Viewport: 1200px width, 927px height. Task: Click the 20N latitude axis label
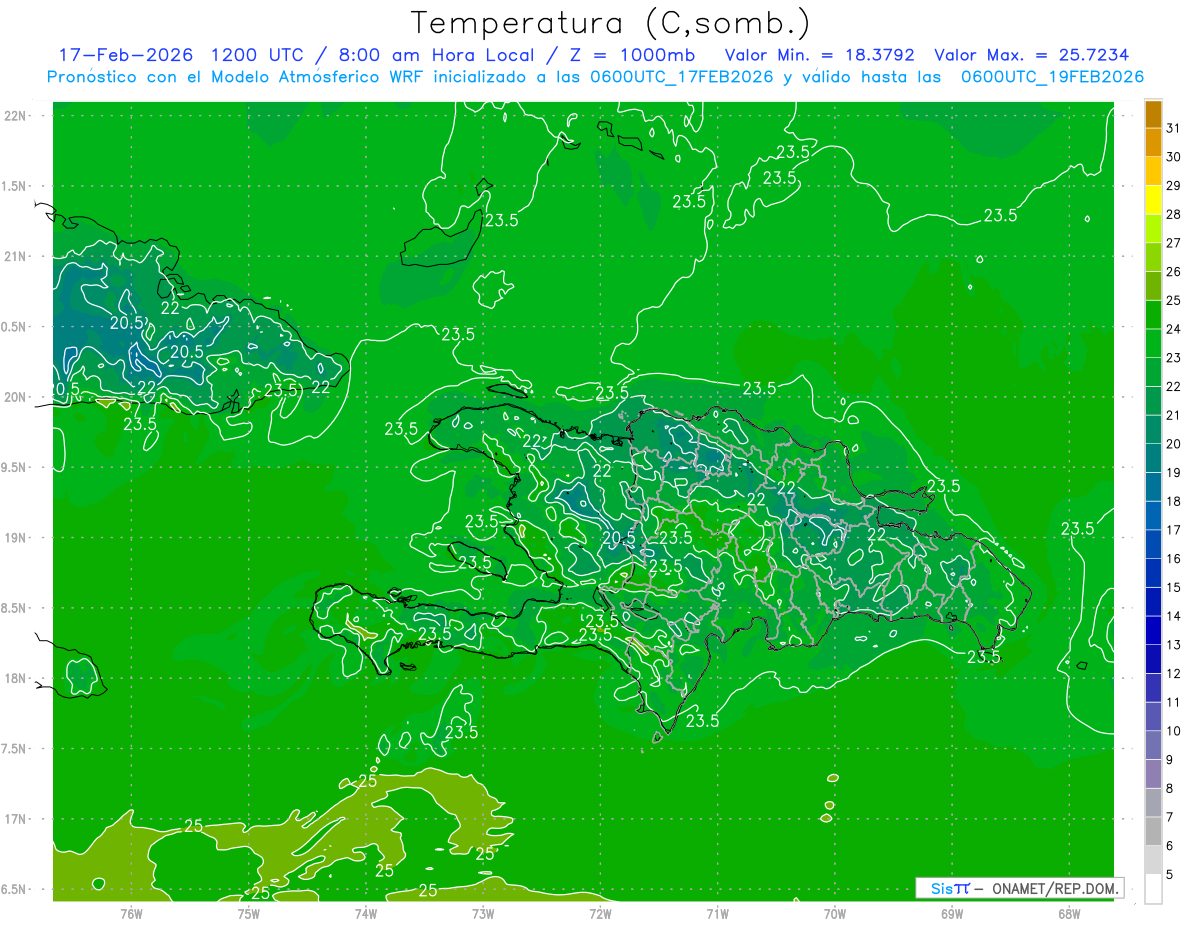(16, 398)
